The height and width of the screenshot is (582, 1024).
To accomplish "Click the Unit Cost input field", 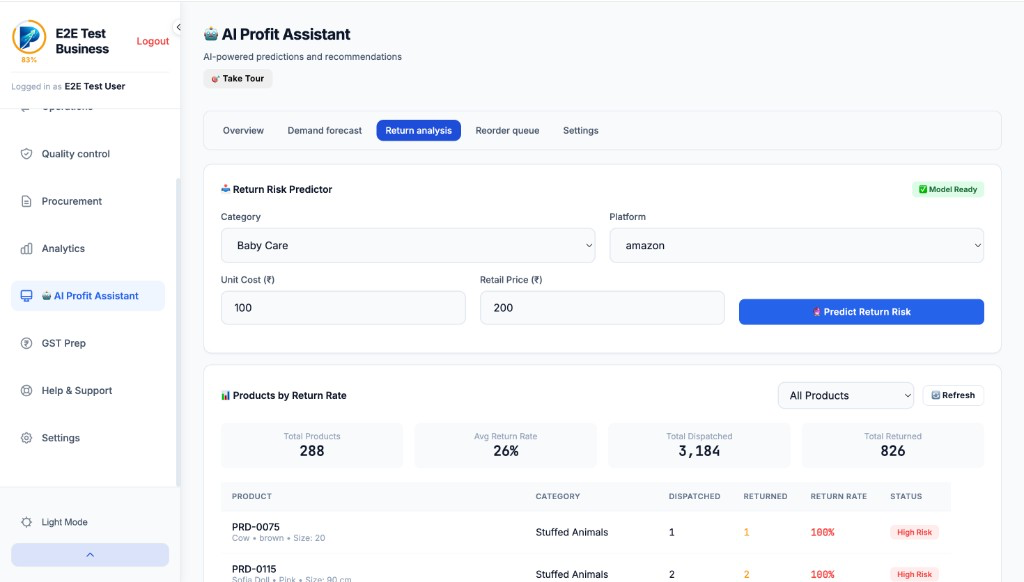I will coord(343,308).
